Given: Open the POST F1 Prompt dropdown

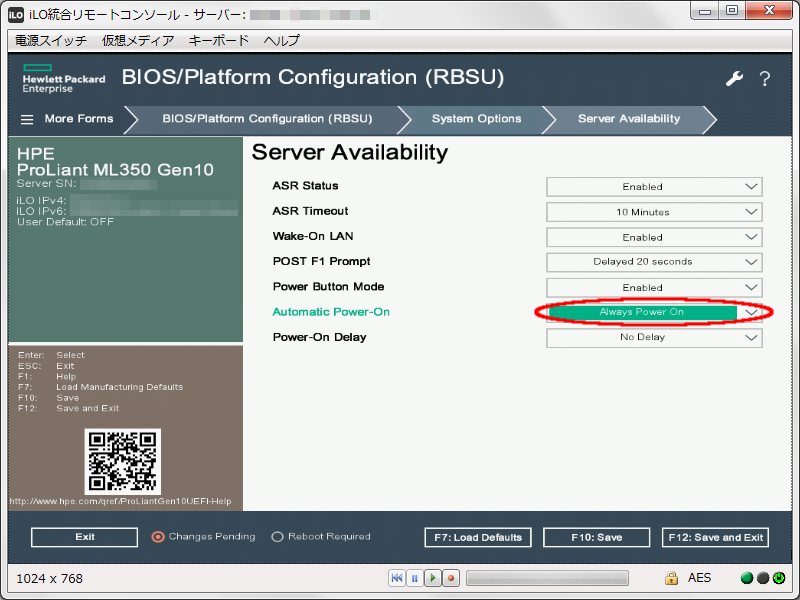Looking at the screenshot, I should (654, 262).
